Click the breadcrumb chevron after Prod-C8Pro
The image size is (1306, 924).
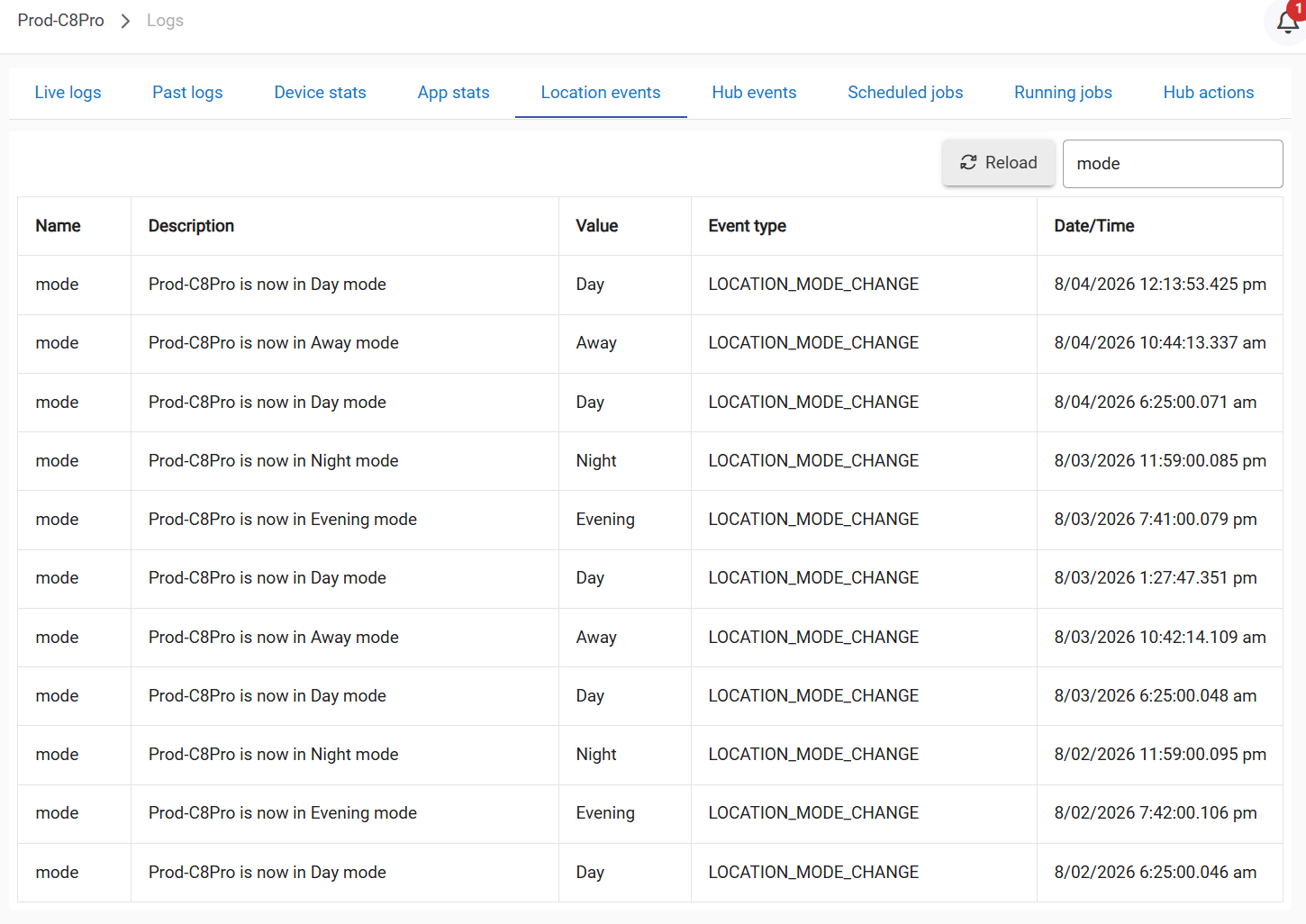point(125,21)
